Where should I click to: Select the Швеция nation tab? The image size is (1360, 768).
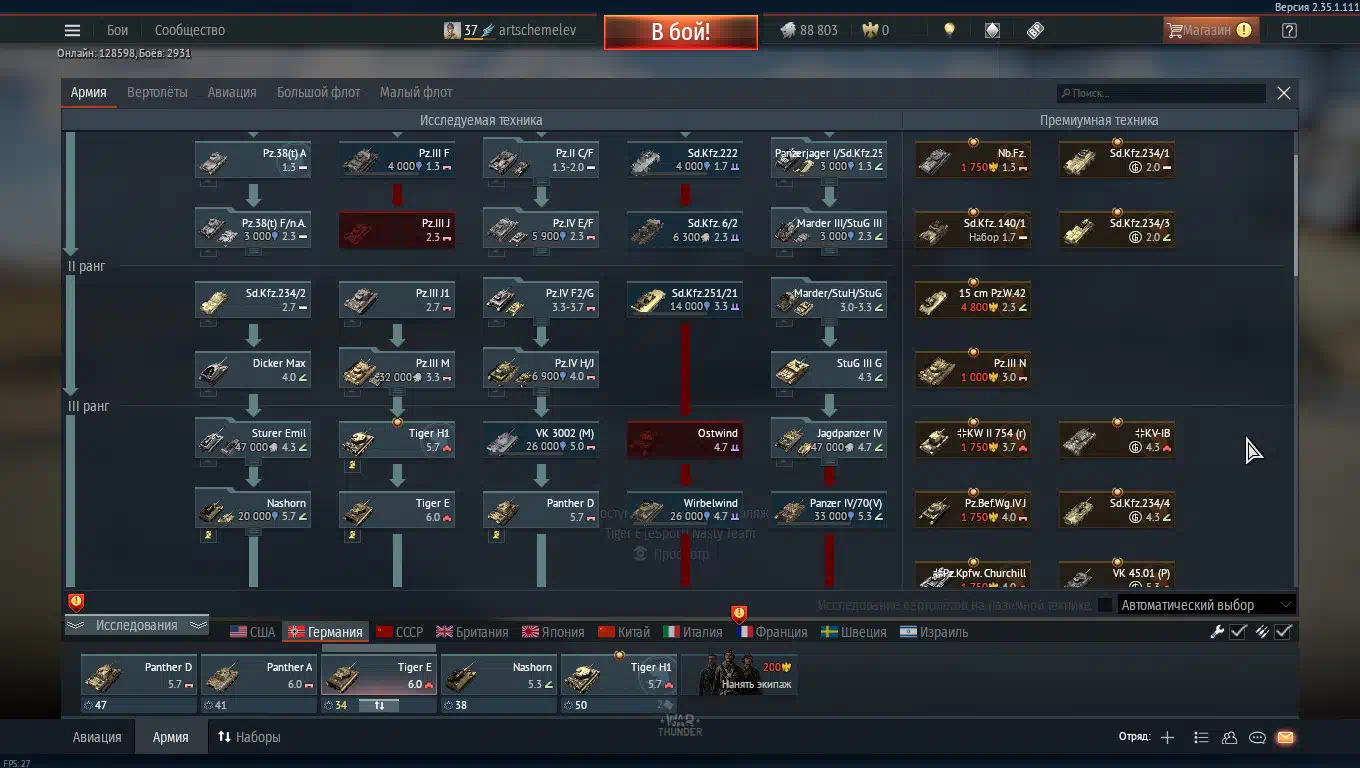tap(853, 632)
